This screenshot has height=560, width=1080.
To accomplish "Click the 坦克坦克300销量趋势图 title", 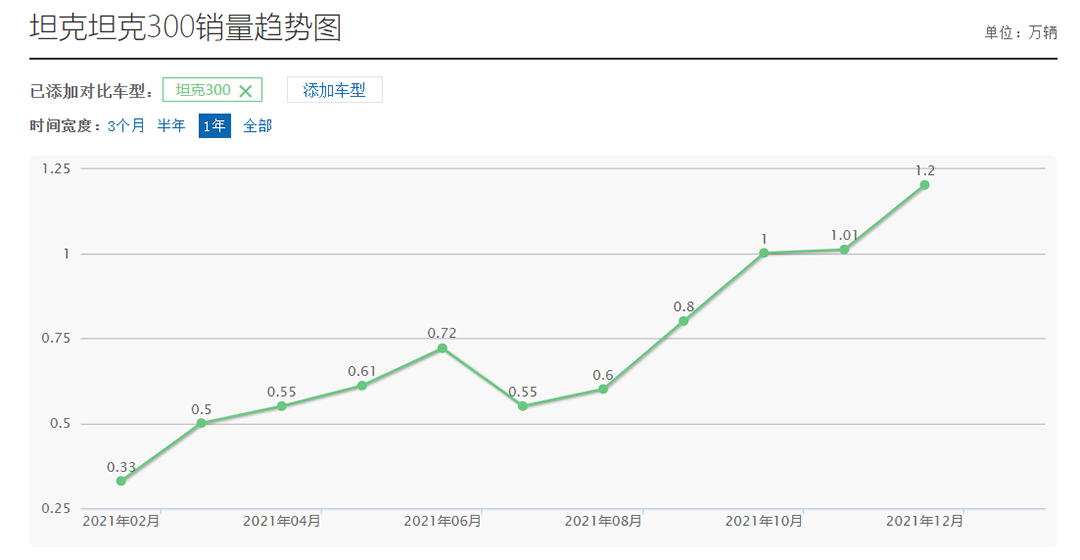I will click(x=186, y=28).
